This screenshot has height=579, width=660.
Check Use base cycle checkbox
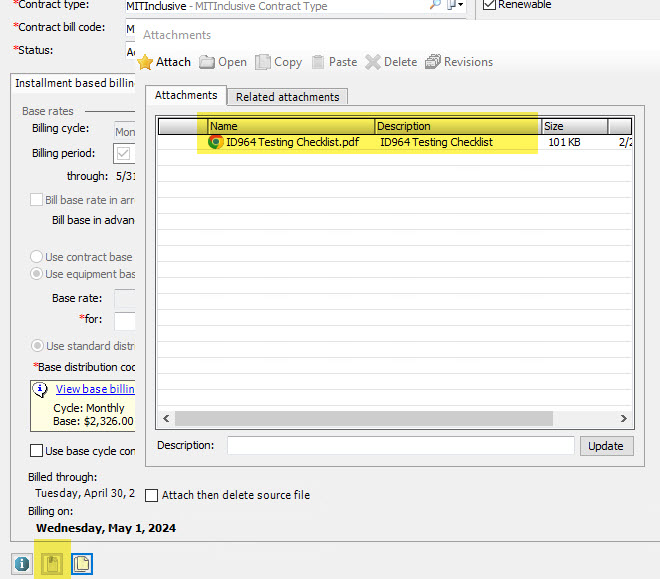(37, 451)
